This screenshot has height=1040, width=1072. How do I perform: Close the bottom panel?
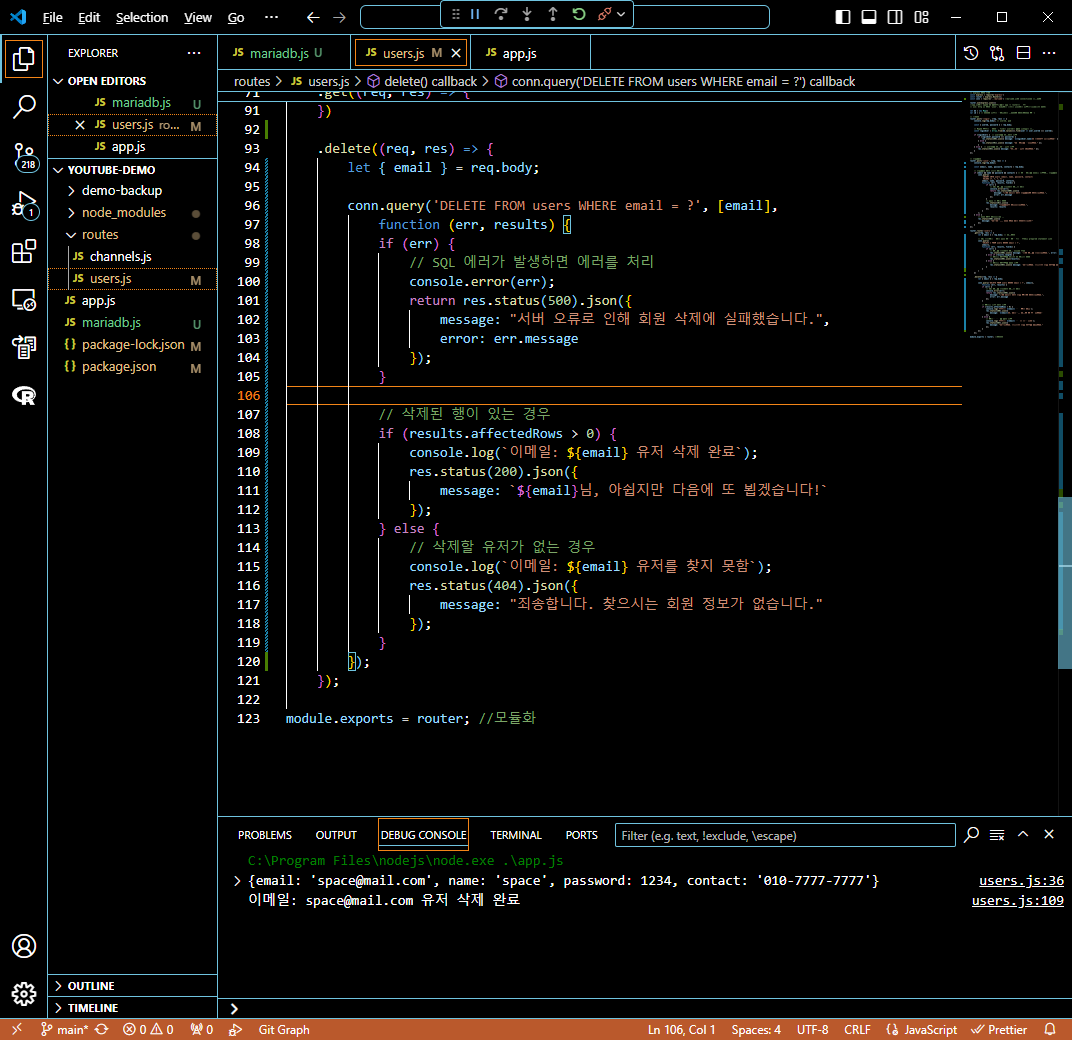[1049, 835]
